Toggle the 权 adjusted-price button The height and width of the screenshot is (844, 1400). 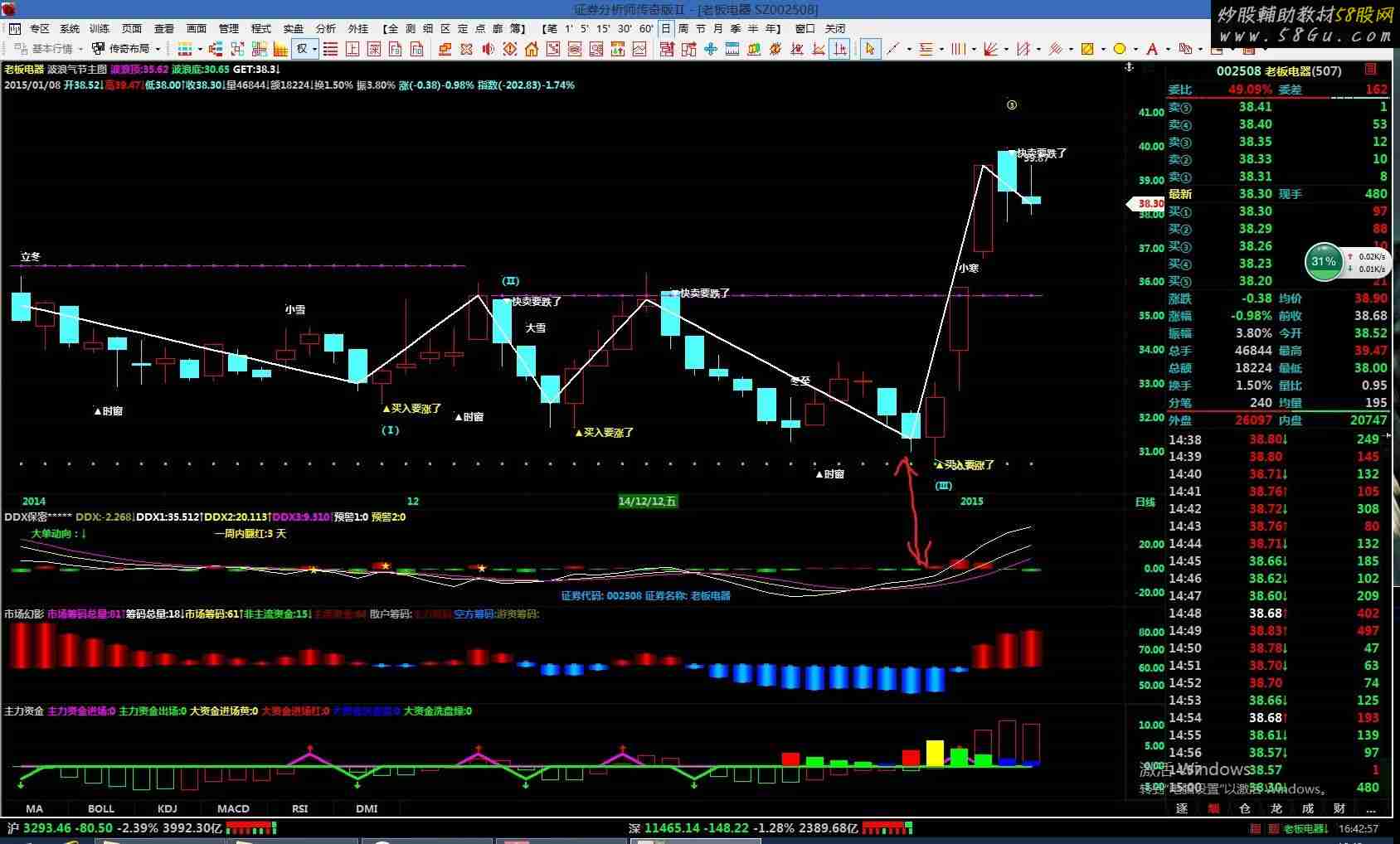pos(302,49)
